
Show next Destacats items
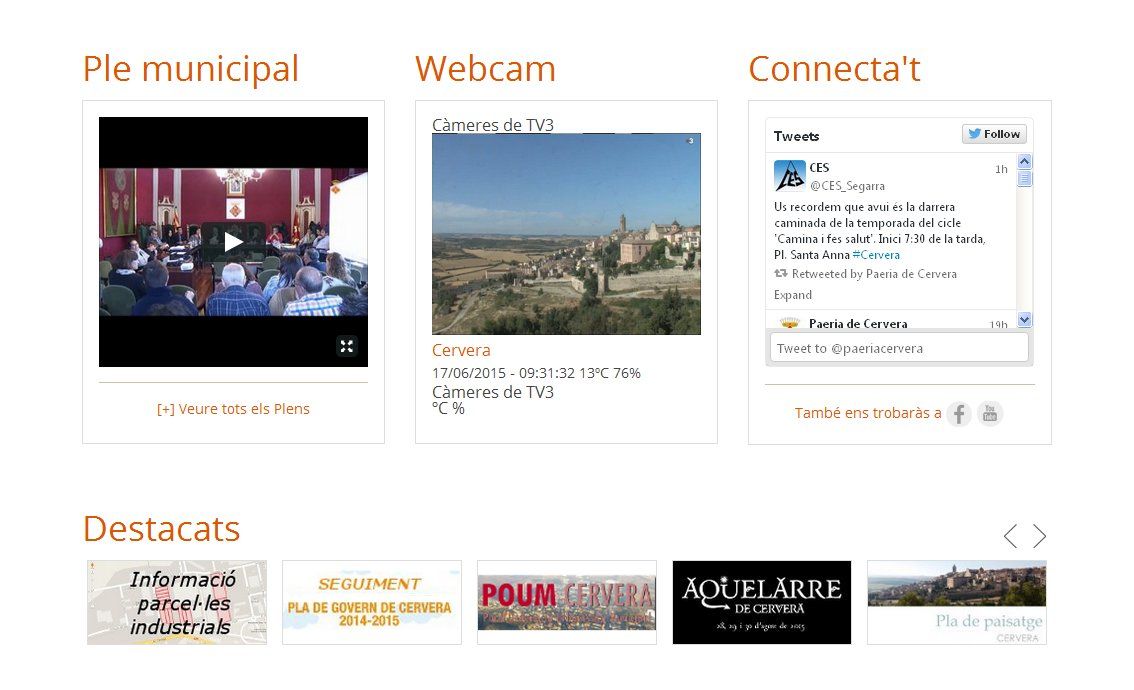[1040, 536]
